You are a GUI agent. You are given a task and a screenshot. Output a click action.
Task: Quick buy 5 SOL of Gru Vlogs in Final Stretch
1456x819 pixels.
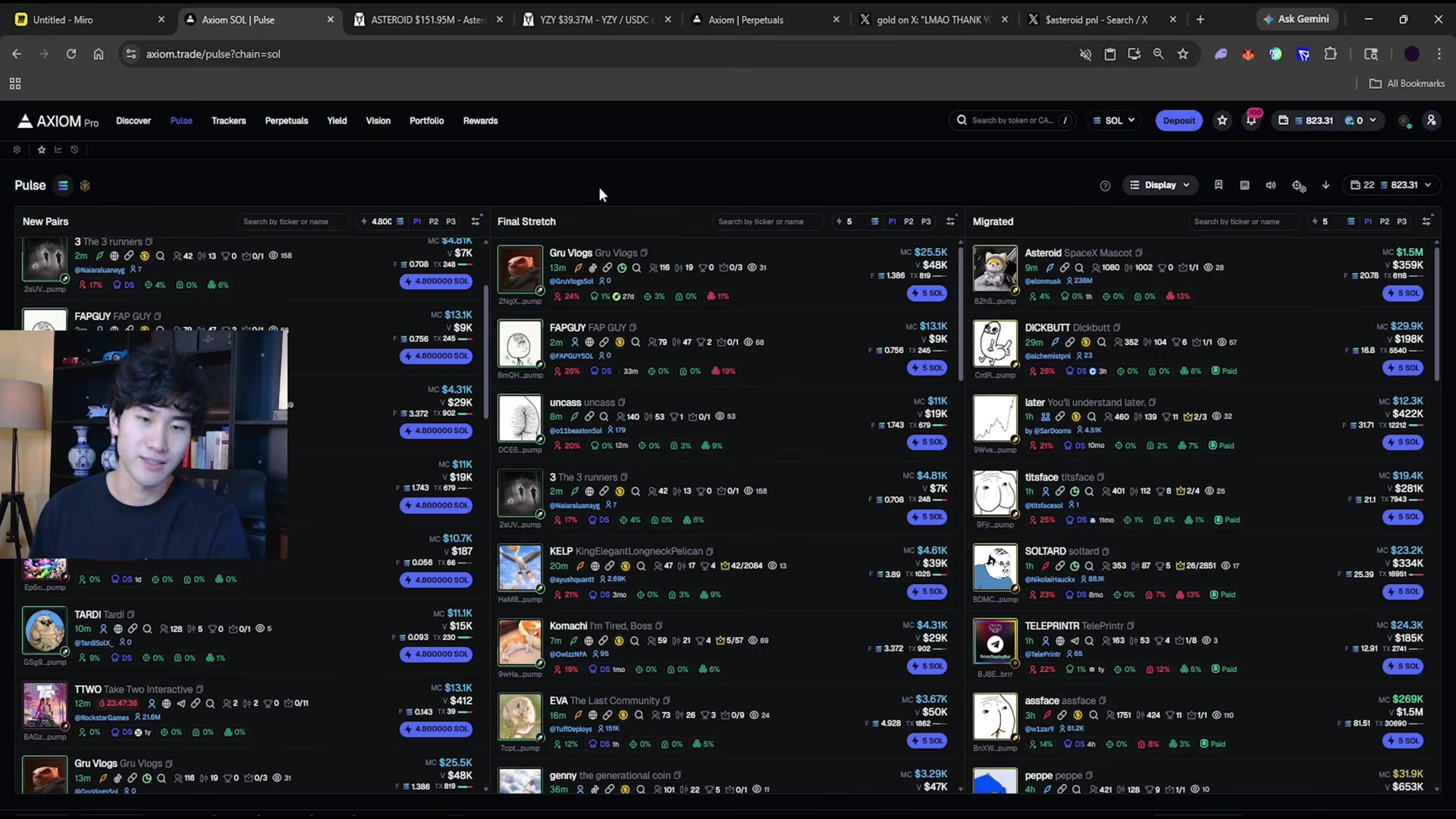click(927, 293)
